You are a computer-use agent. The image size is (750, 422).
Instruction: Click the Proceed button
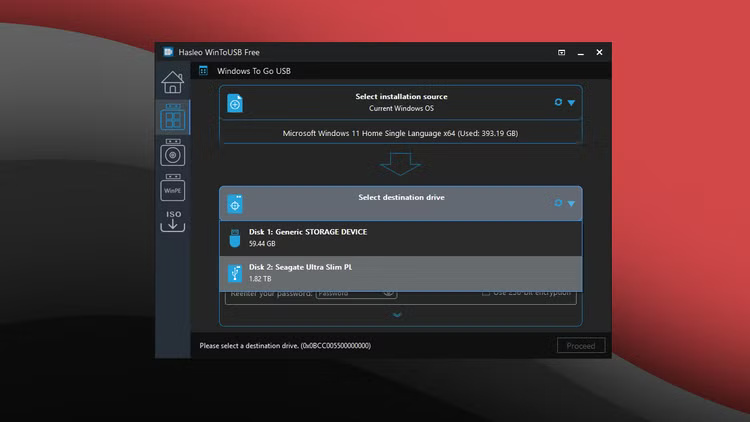pyautogui.click(x=580, y=346)
